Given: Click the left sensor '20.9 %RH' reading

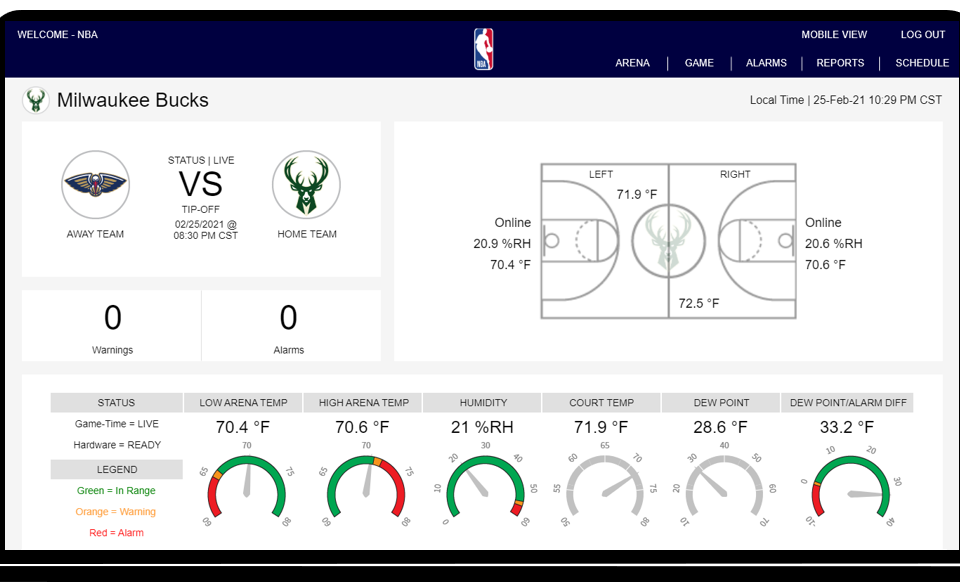Looking at the screenshot, I should (502, 244).
